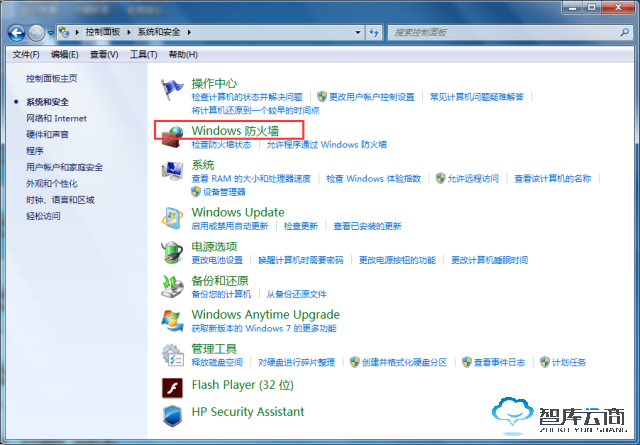The width and height of the screenshot is (640, 445).
Task: Click 更改电源按钮的功能 link
Action: click(397, 260)
